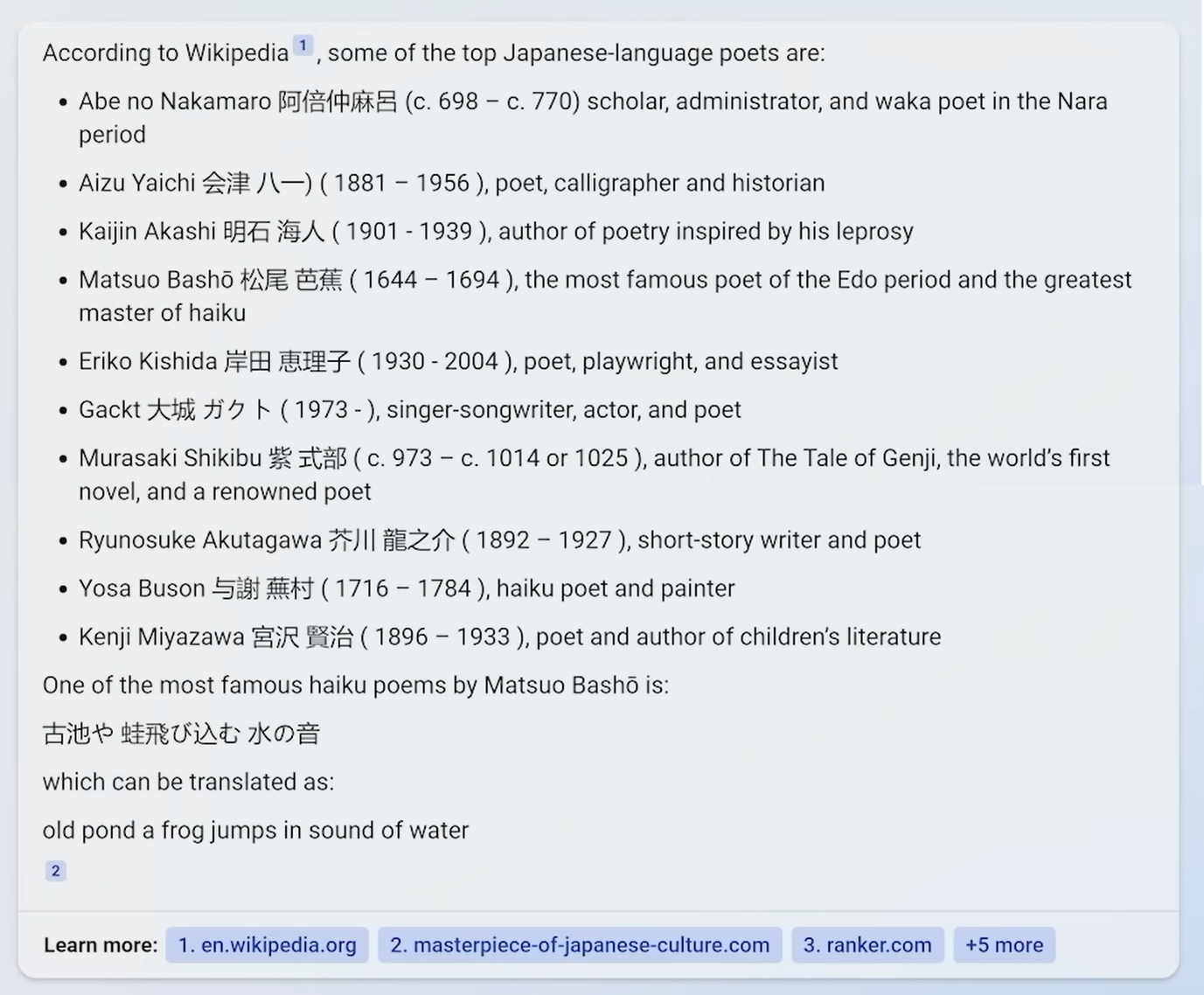Click the Matsuo Bashō list entry
Viewport: 1204px width, 995px height.
pyautogui.click(x=605, y=296)
